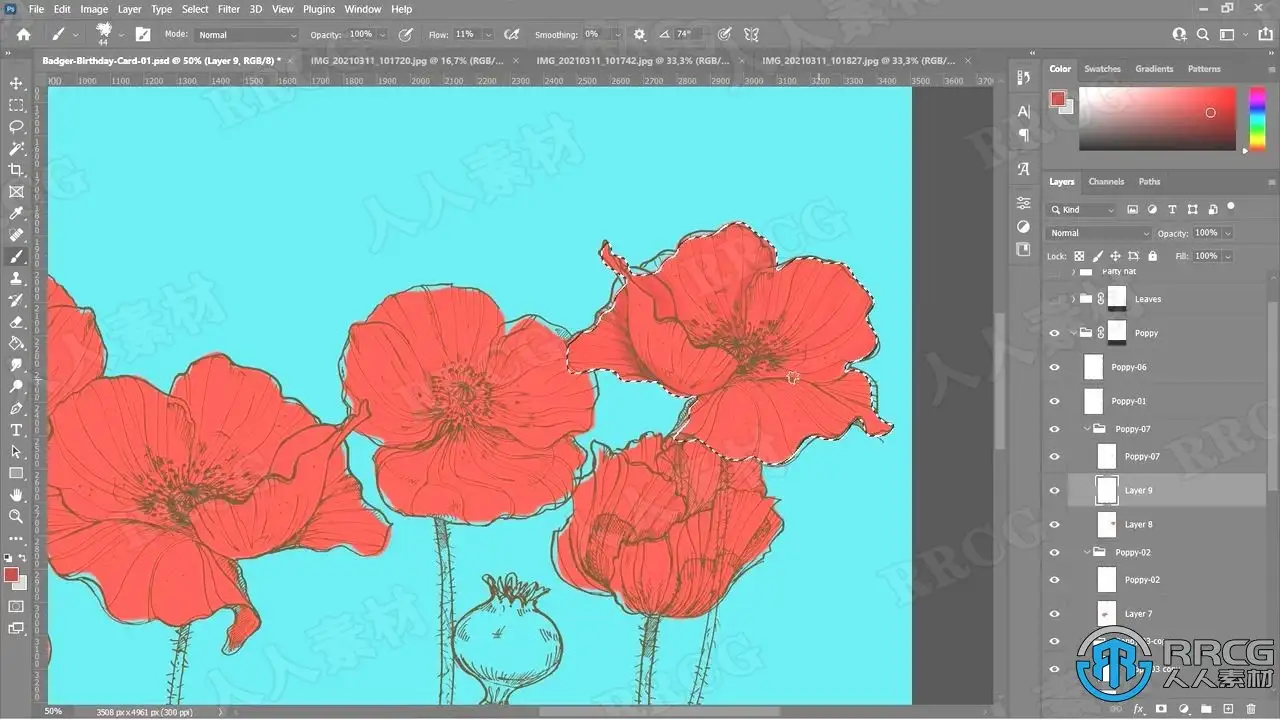
Task: Hide the Poppy-06 layer
Action: tap(1054, 367)
